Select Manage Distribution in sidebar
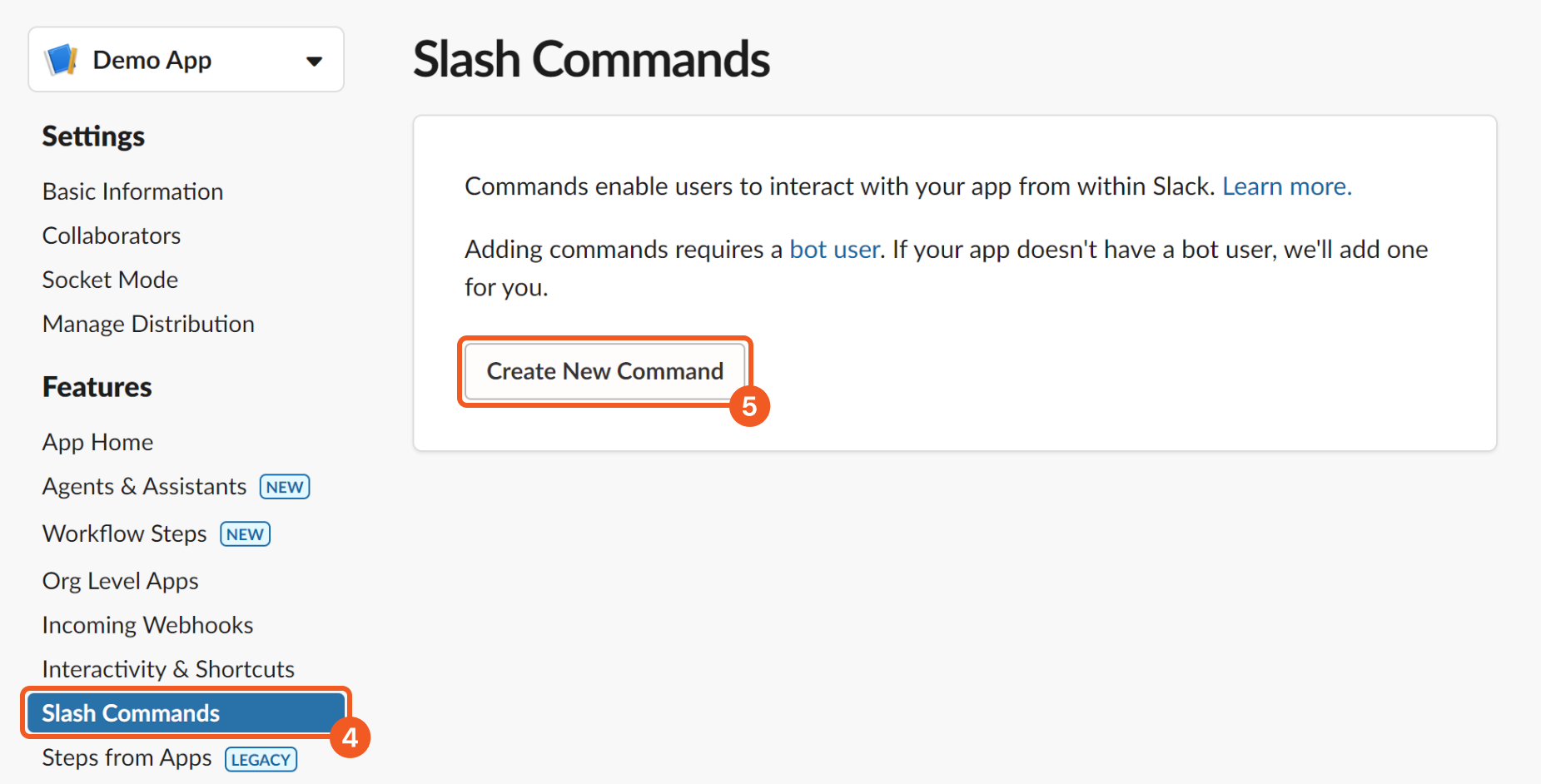This screenshot has width=1541, height=784. pos(148,324)
